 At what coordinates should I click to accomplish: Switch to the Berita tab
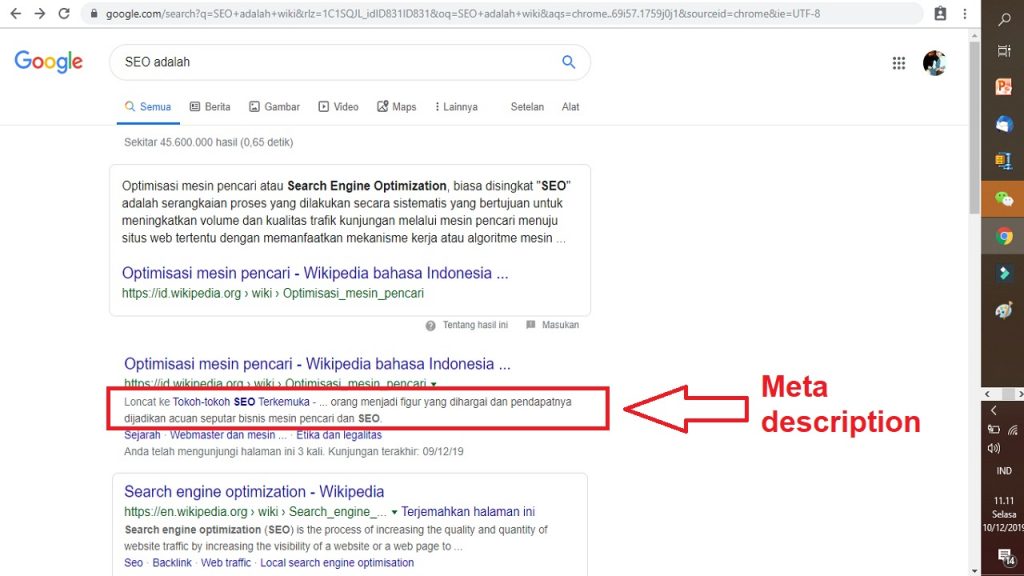pyautogui.click(x=209, y=107)
